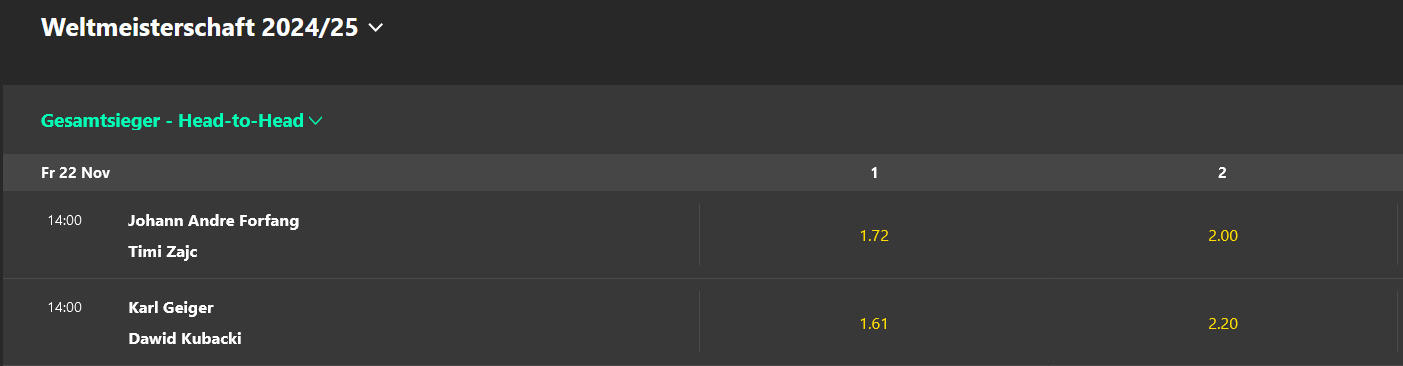Expand the chevron beside Weltmeisterschaft 2024/25
Screen dimensions: 1403x366
pyautogui.click(x=376, y=28)
